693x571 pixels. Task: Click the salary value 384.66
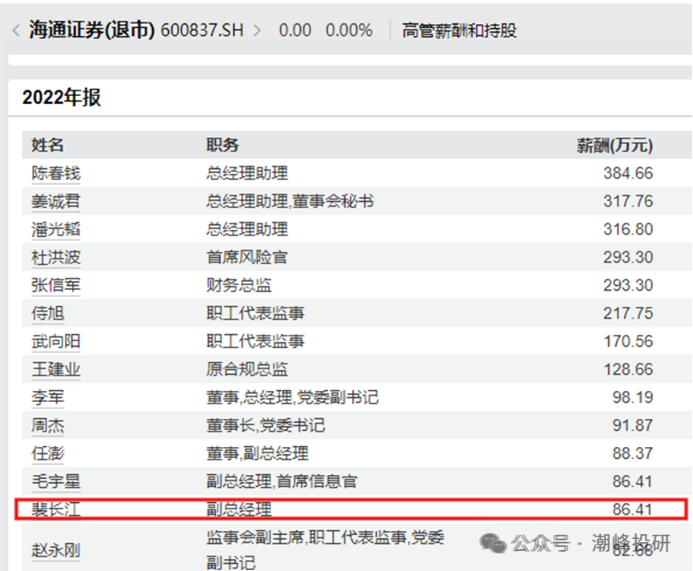coord(628,173)
